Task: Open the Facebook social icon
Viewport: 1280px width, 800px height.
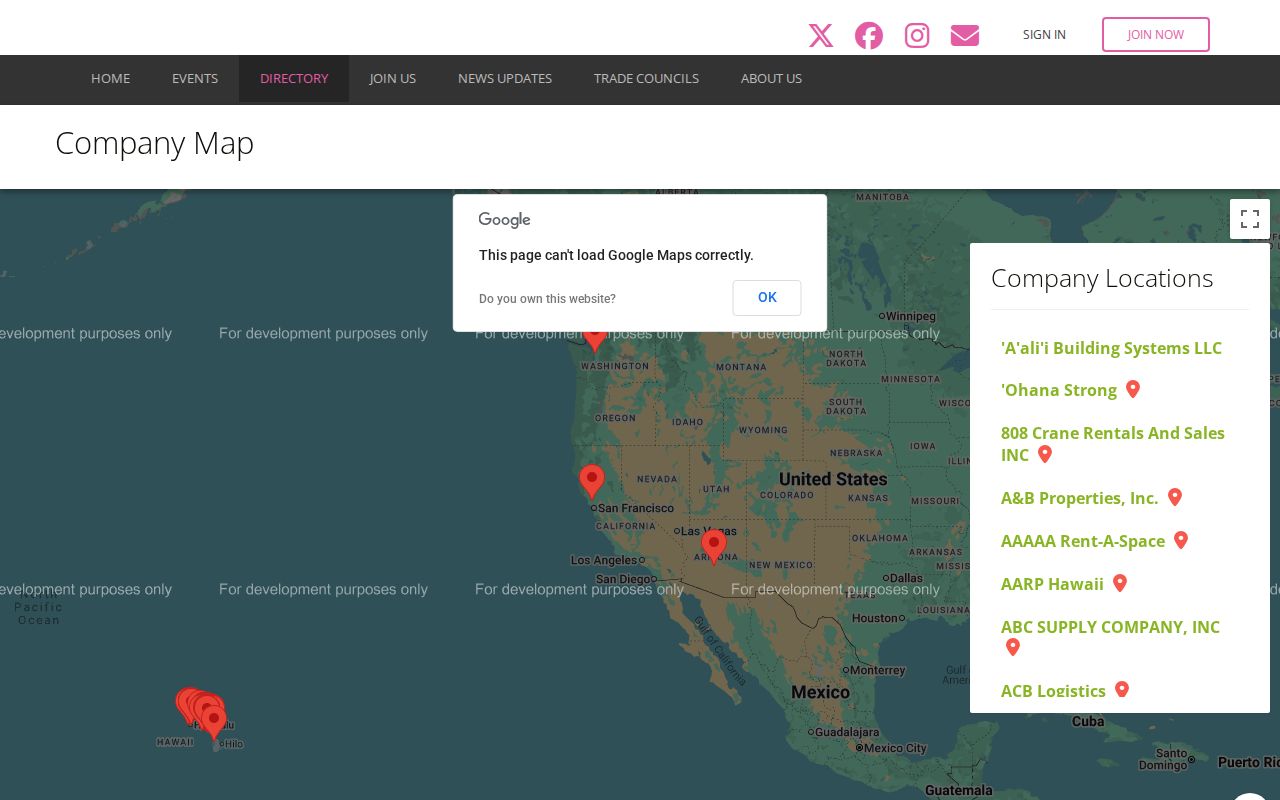Action: [869, 36]
